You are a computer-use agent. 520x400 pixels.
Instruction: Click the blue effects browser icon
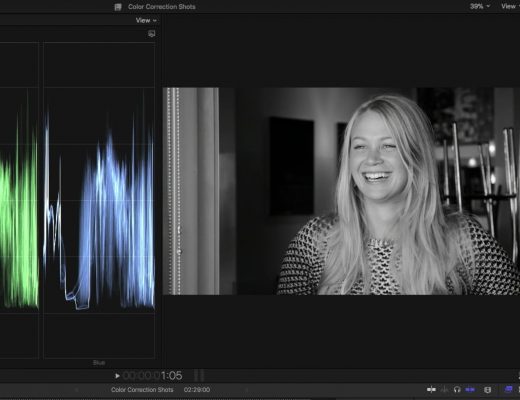pyautogui.click(x=509, y=389)
